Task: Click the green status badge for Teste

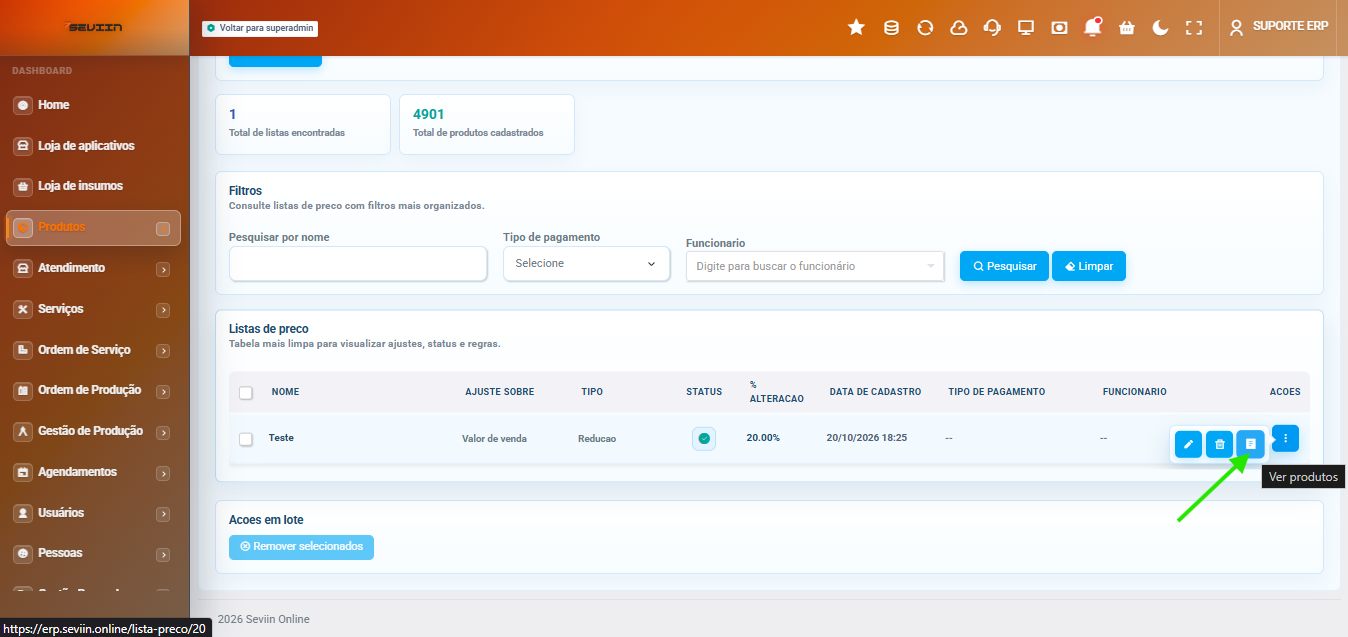Action: (x=704, y=438)
